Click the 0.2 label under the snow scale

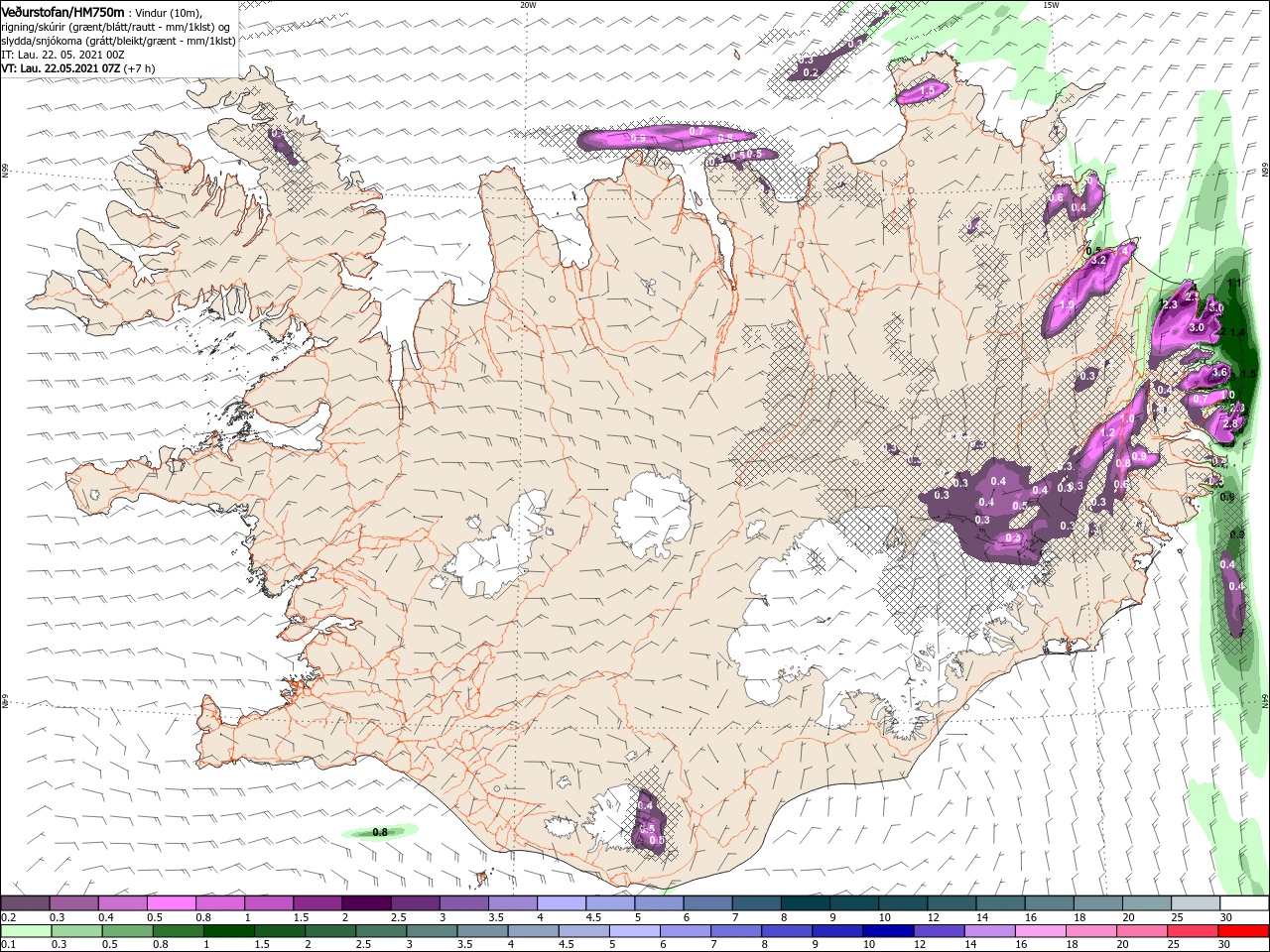click(x=8, y=917)
